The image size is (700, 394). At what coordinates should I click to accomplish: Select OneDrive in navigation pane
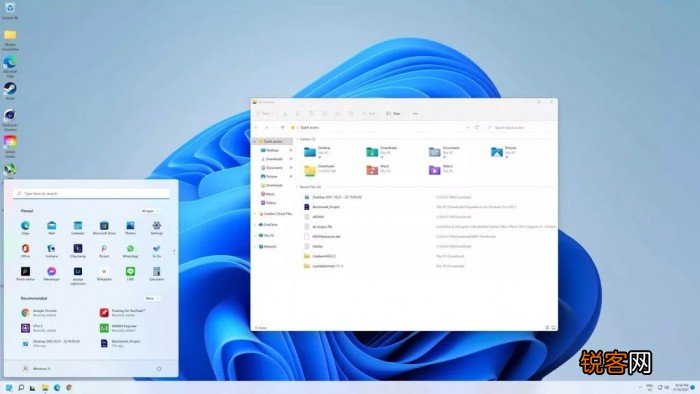coord(268,225)
